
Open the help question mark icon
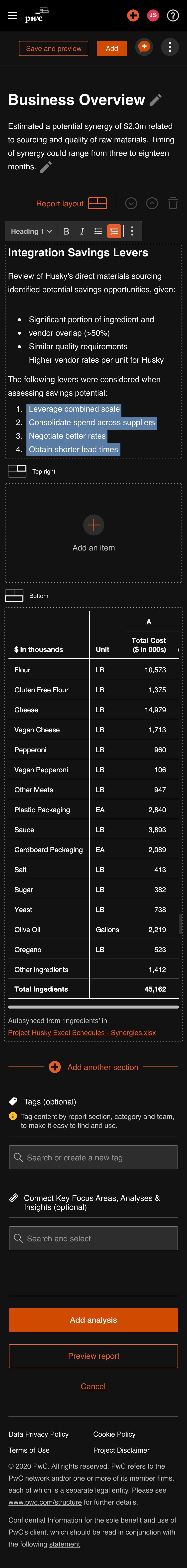pyautogui.click(x=173, y=15)
